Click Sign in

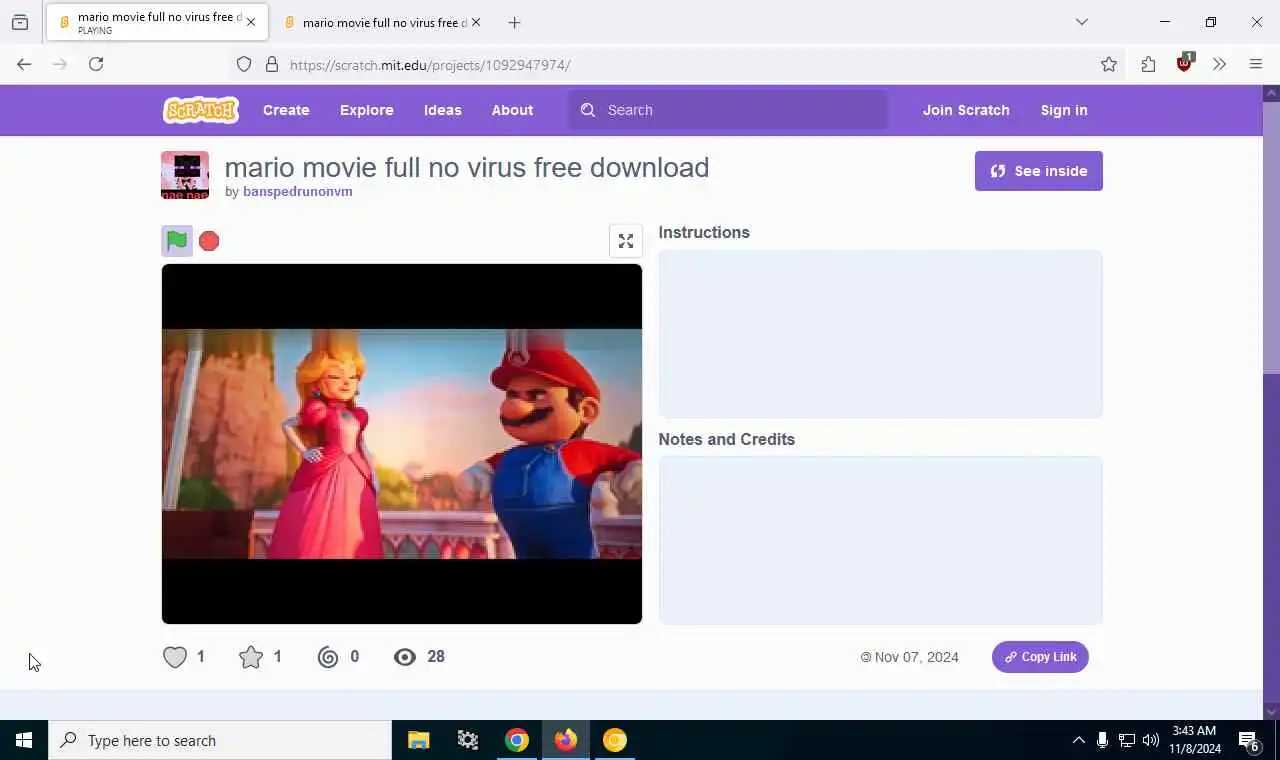tap(1064, 110)
